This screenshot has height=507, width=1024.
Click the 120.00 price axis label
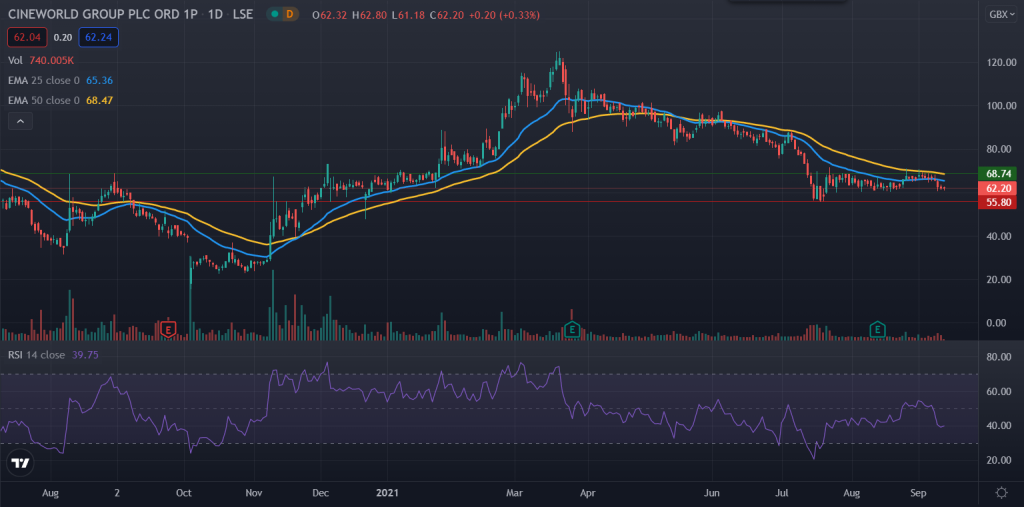[1000, 63]
